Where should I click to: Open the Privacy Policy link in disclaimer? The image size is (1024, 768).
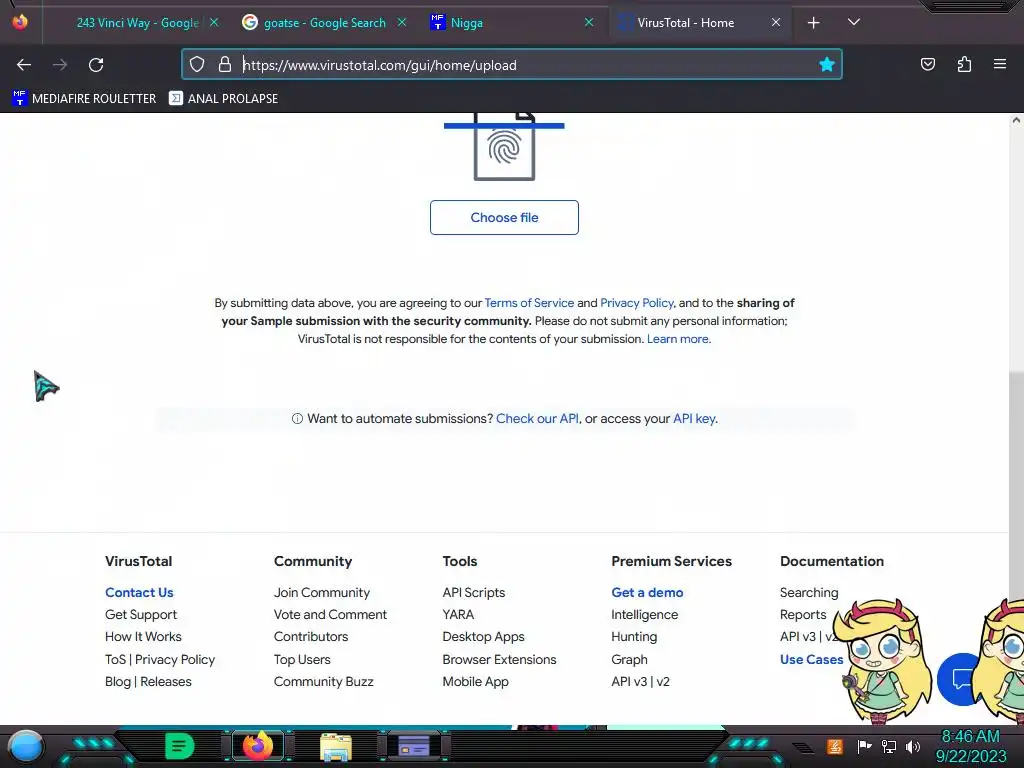click(x=636, y=303)
